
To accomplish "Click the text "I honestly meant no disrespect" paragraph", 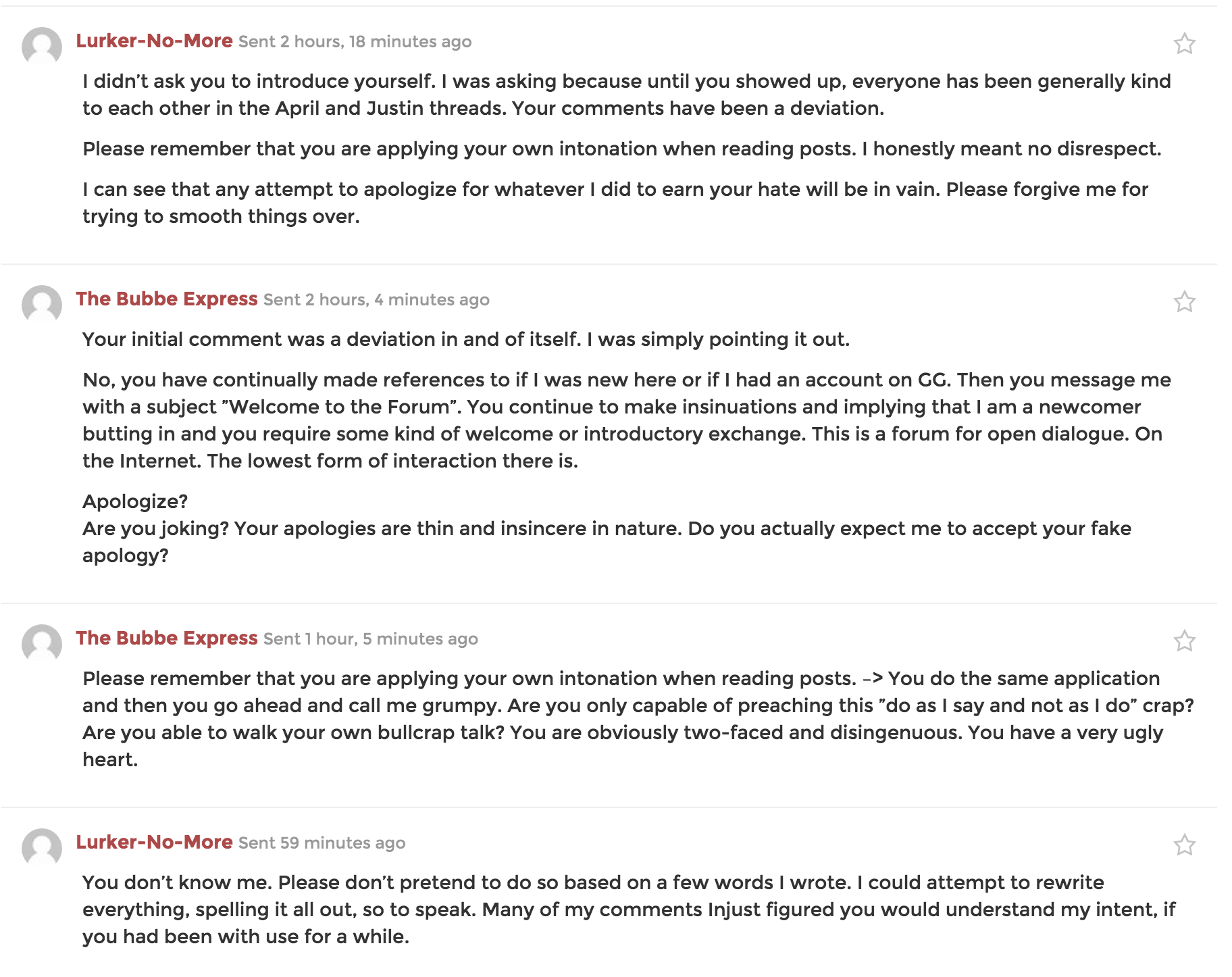I will [x=621, y=149].
